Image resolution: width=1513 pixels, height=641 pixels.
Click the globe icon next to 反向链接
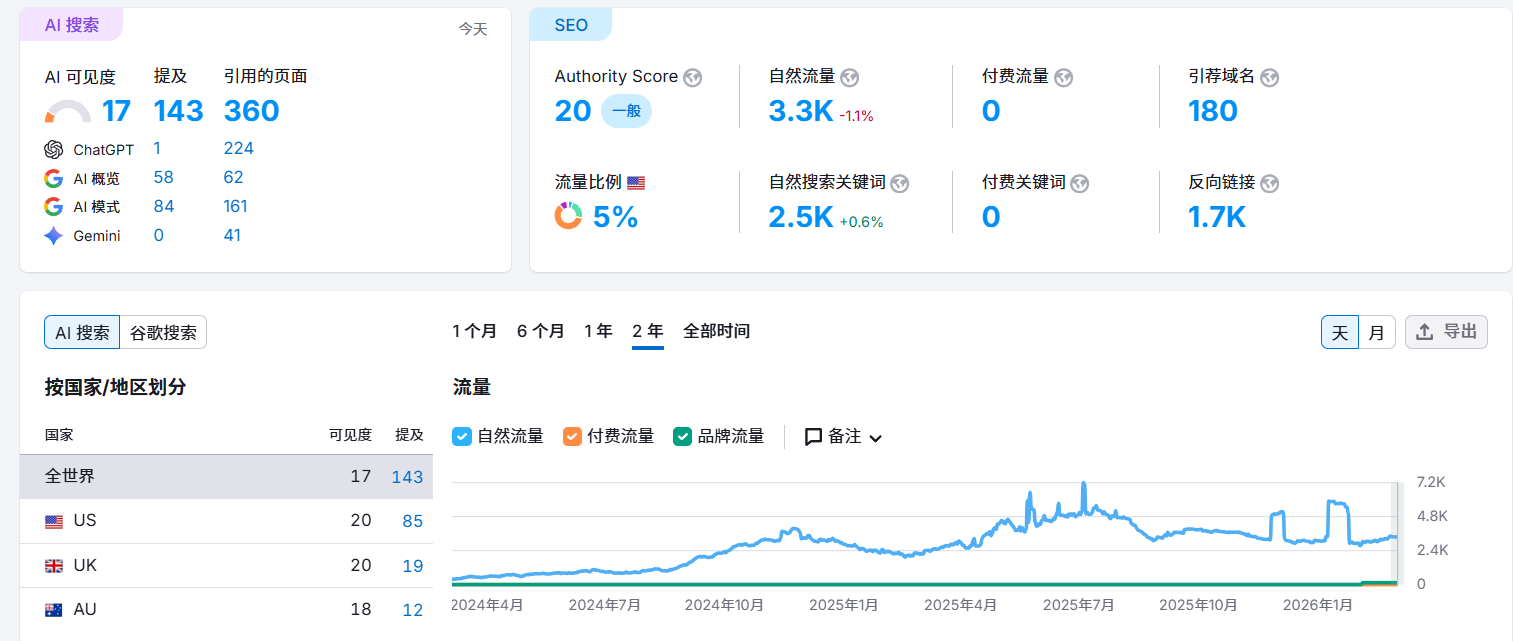[1270, 184]
